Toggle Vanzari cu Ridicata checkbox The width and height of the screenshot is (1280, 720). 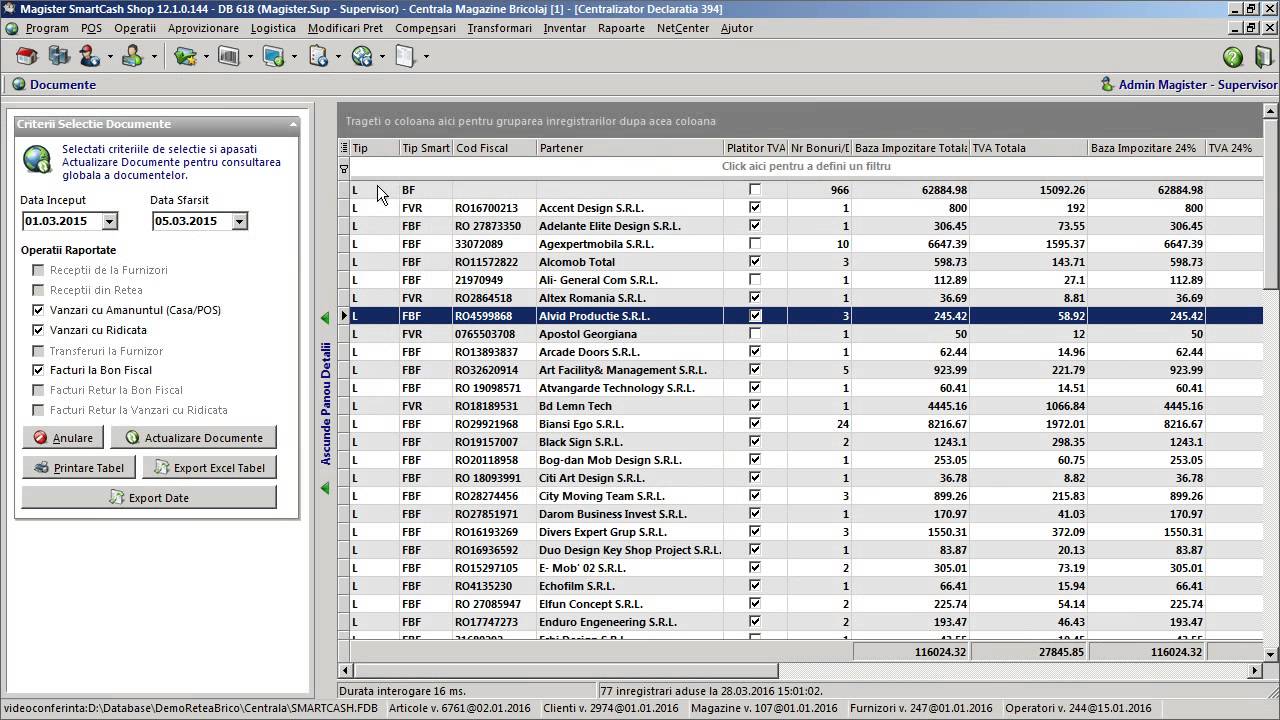[38, 330]
